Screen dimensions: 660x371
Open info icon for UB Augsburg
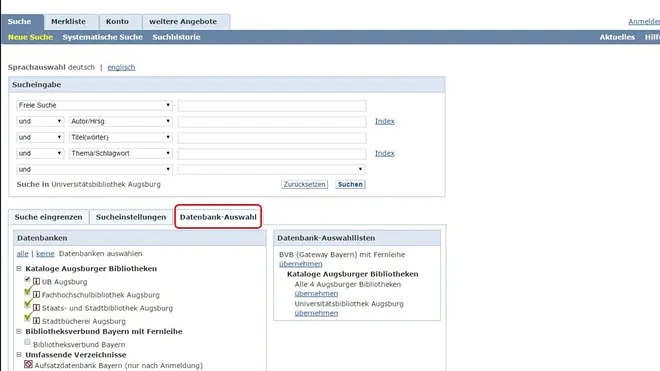point(37,281)
